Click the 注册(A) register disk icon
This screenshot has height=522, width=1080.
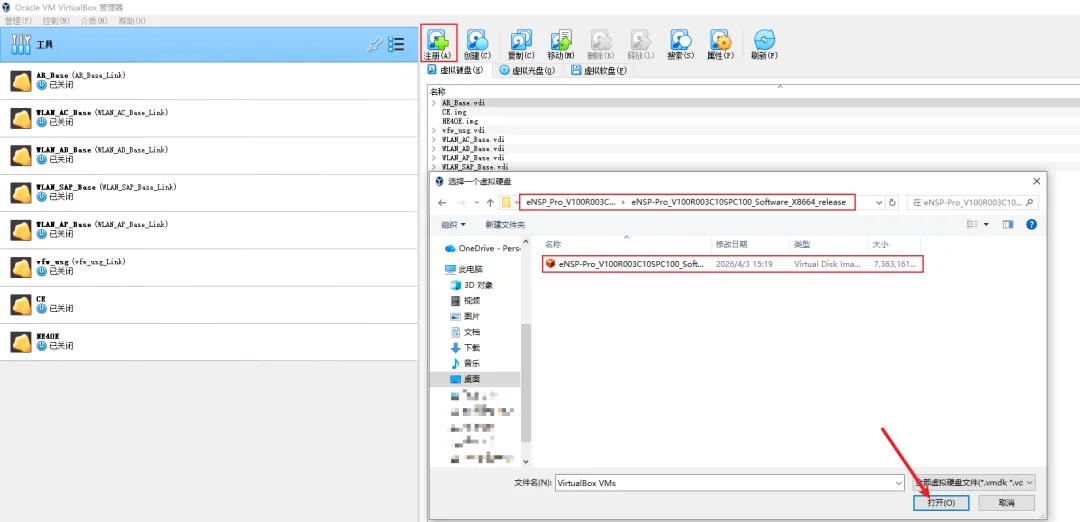tap(438, 44)
